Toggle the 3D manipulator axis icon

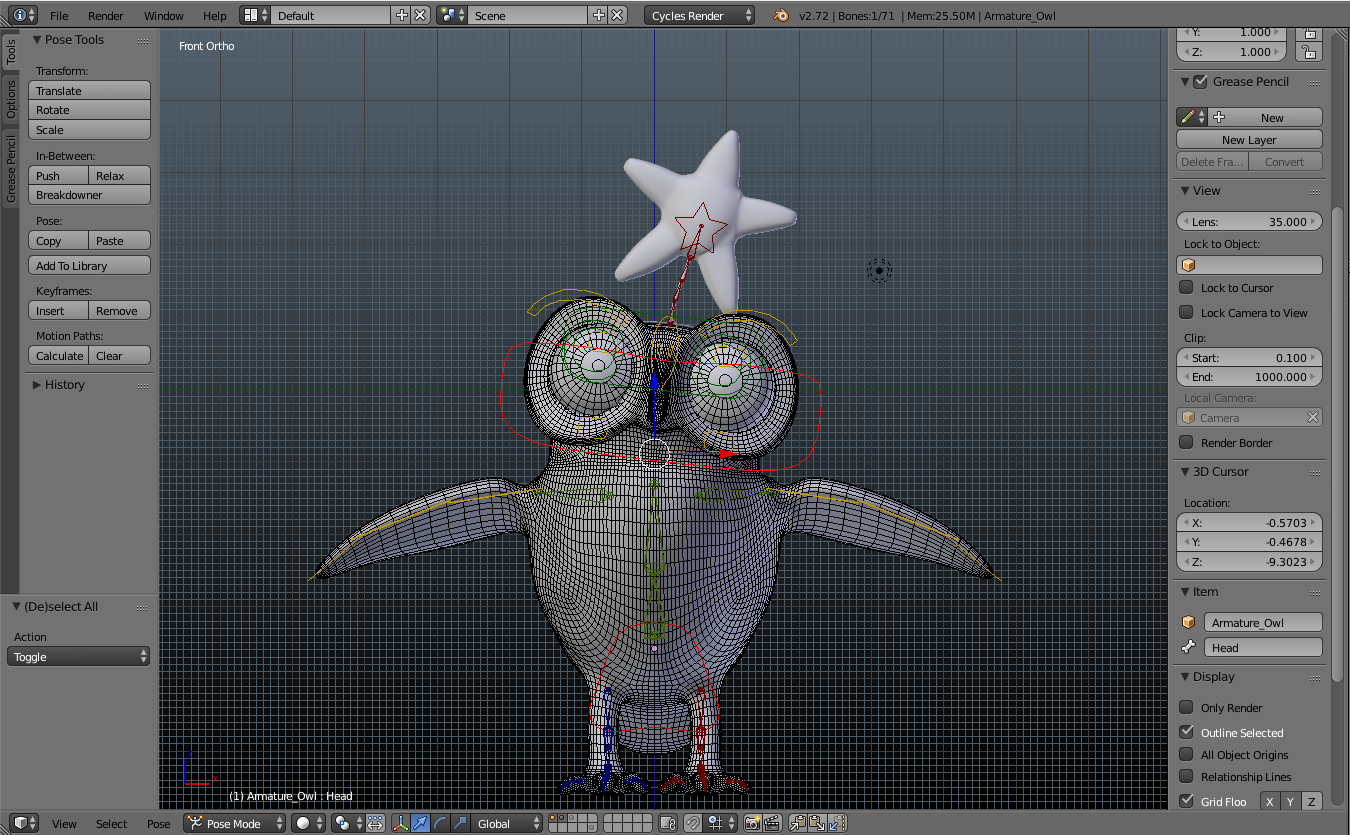[402, 823]
